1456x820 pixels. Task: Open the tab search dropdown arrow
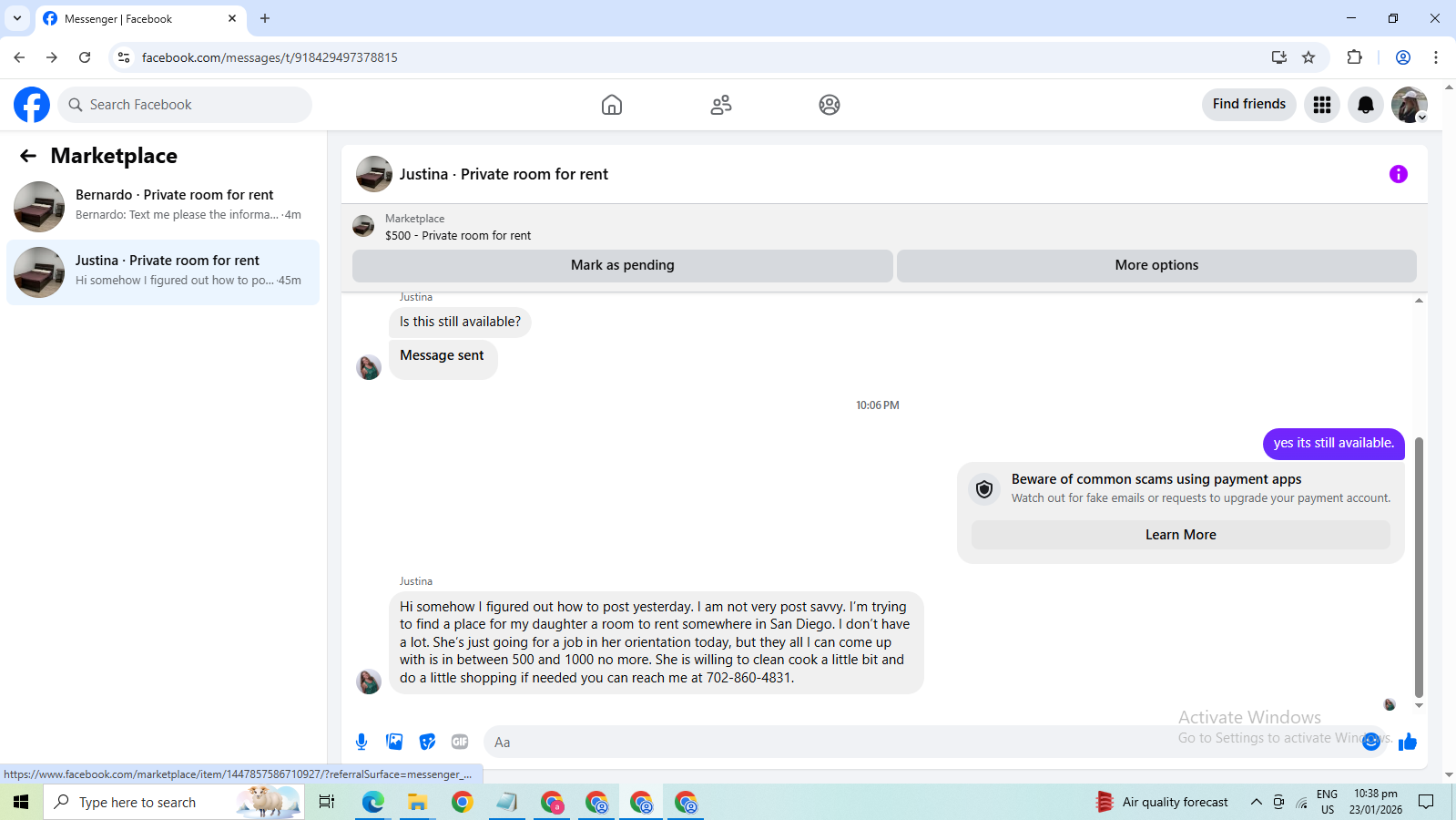coord(16,18)
